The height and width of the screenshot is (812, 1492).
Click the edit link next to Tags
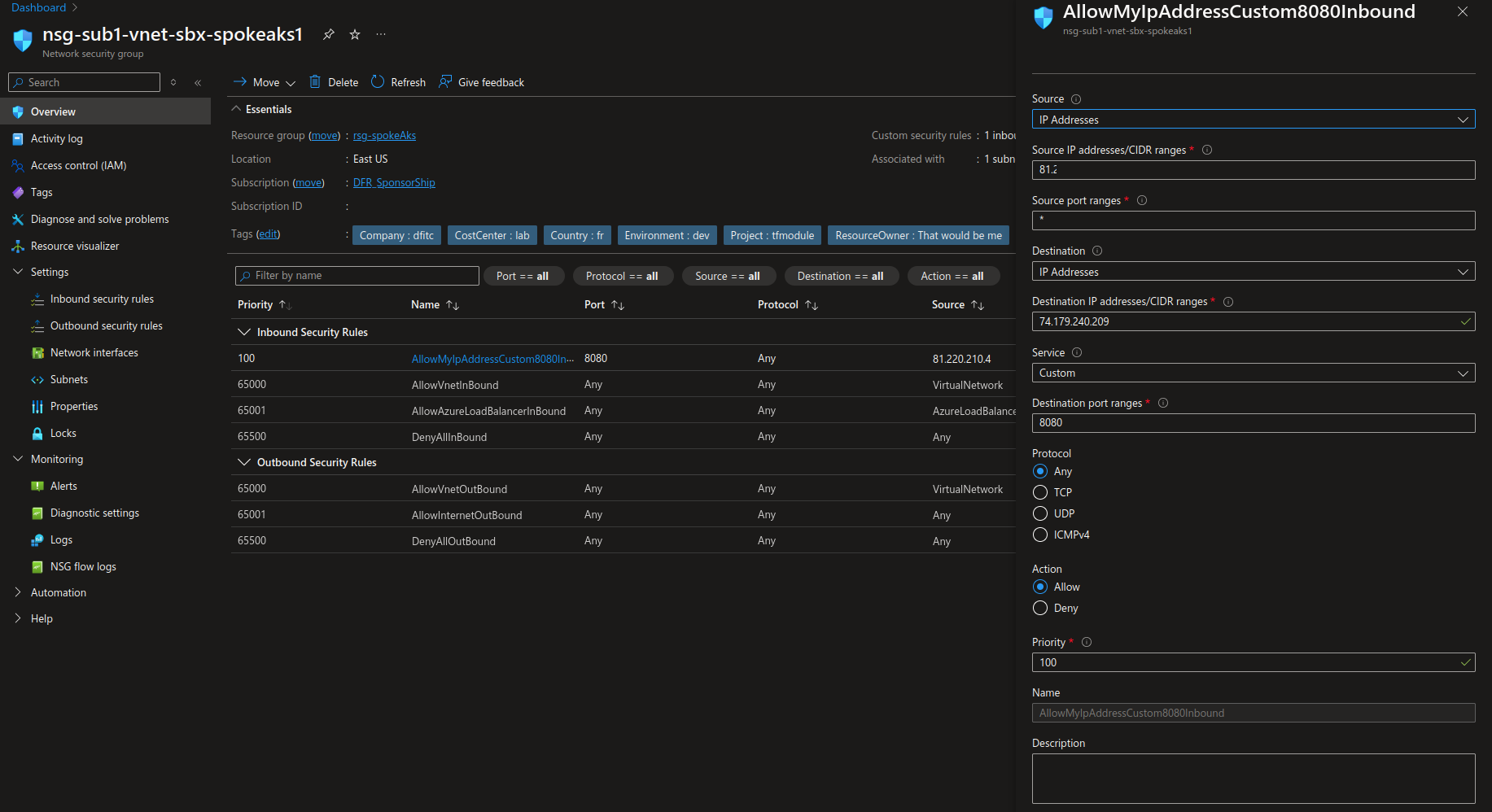(268, 234)
